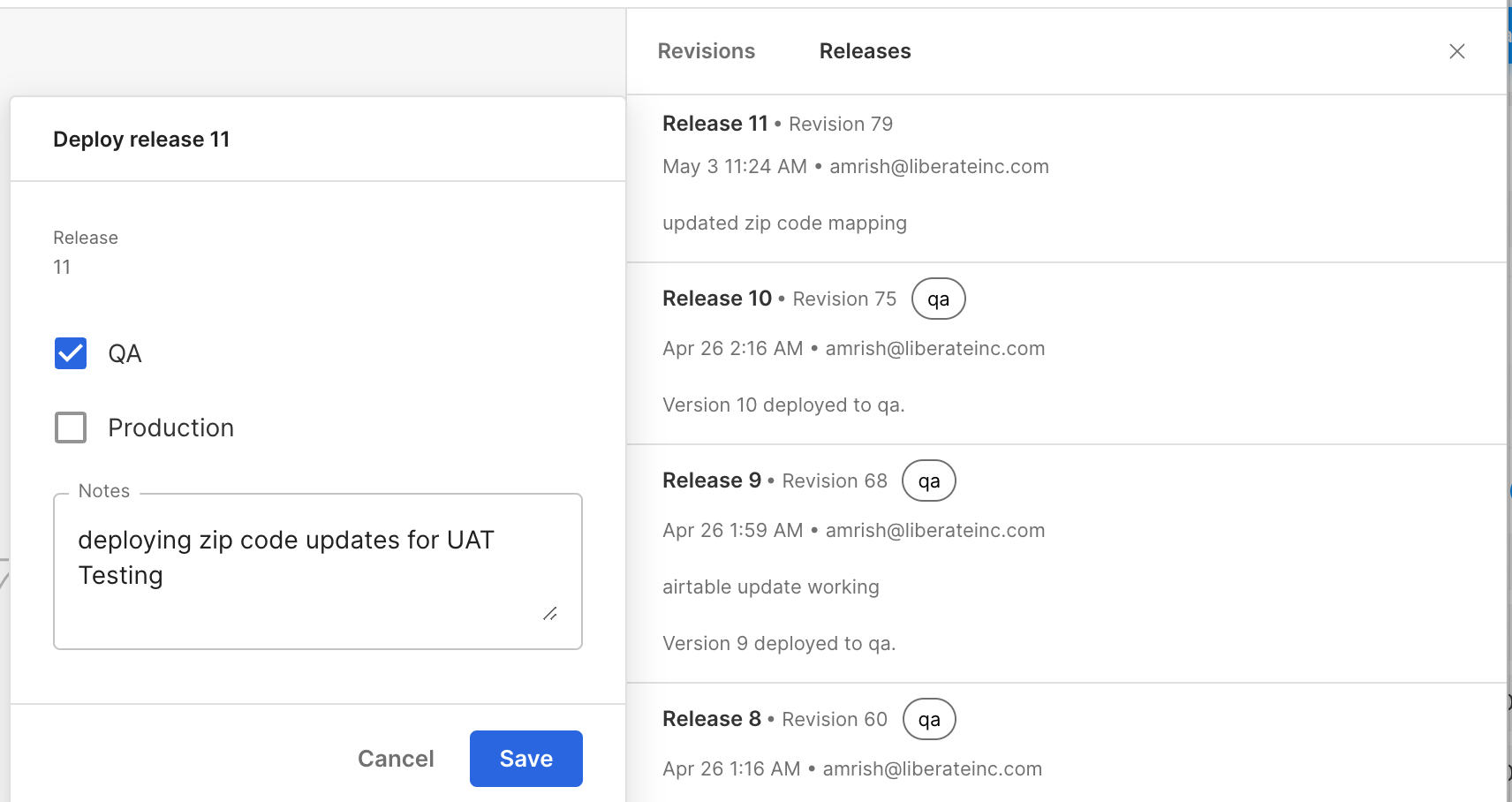Click the qa badge on Release 10
The width and height of the screenshot is (1512, 802).
[938, 299]
